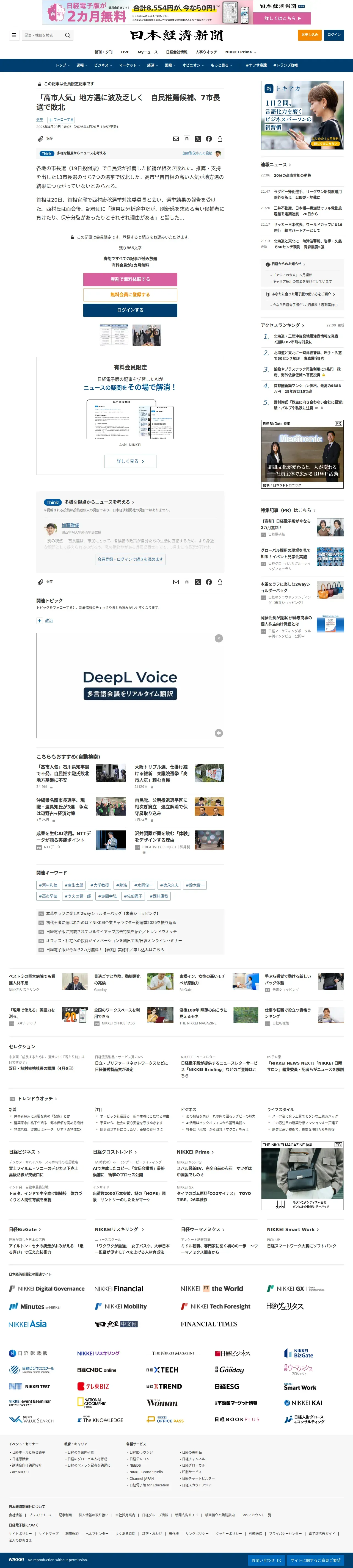Image resolution: width=353 pixels, height=1568 pixels.
Task: Share on Facebook using the icon under the headline
Action: [x=209, y=139]
